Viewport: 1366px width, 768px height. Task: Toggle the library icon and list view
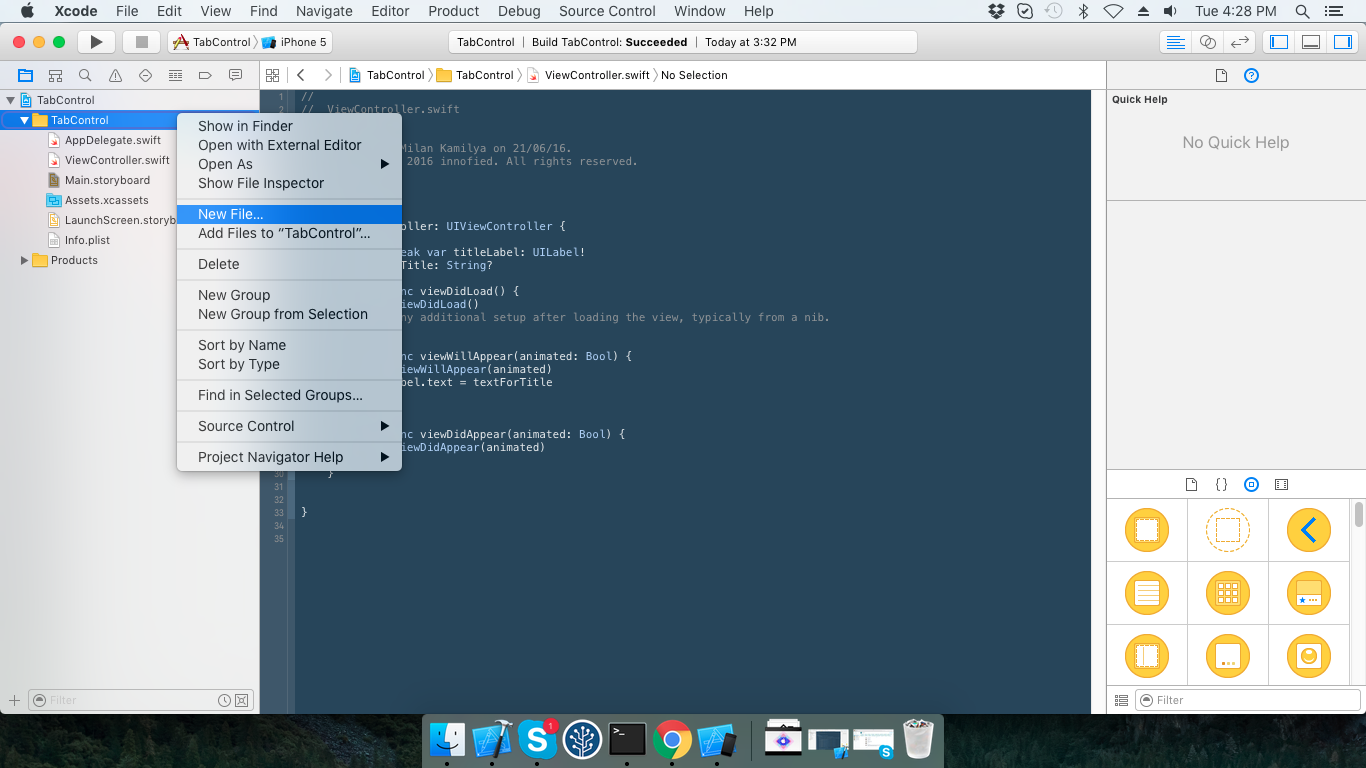[x=1121, y=700]
